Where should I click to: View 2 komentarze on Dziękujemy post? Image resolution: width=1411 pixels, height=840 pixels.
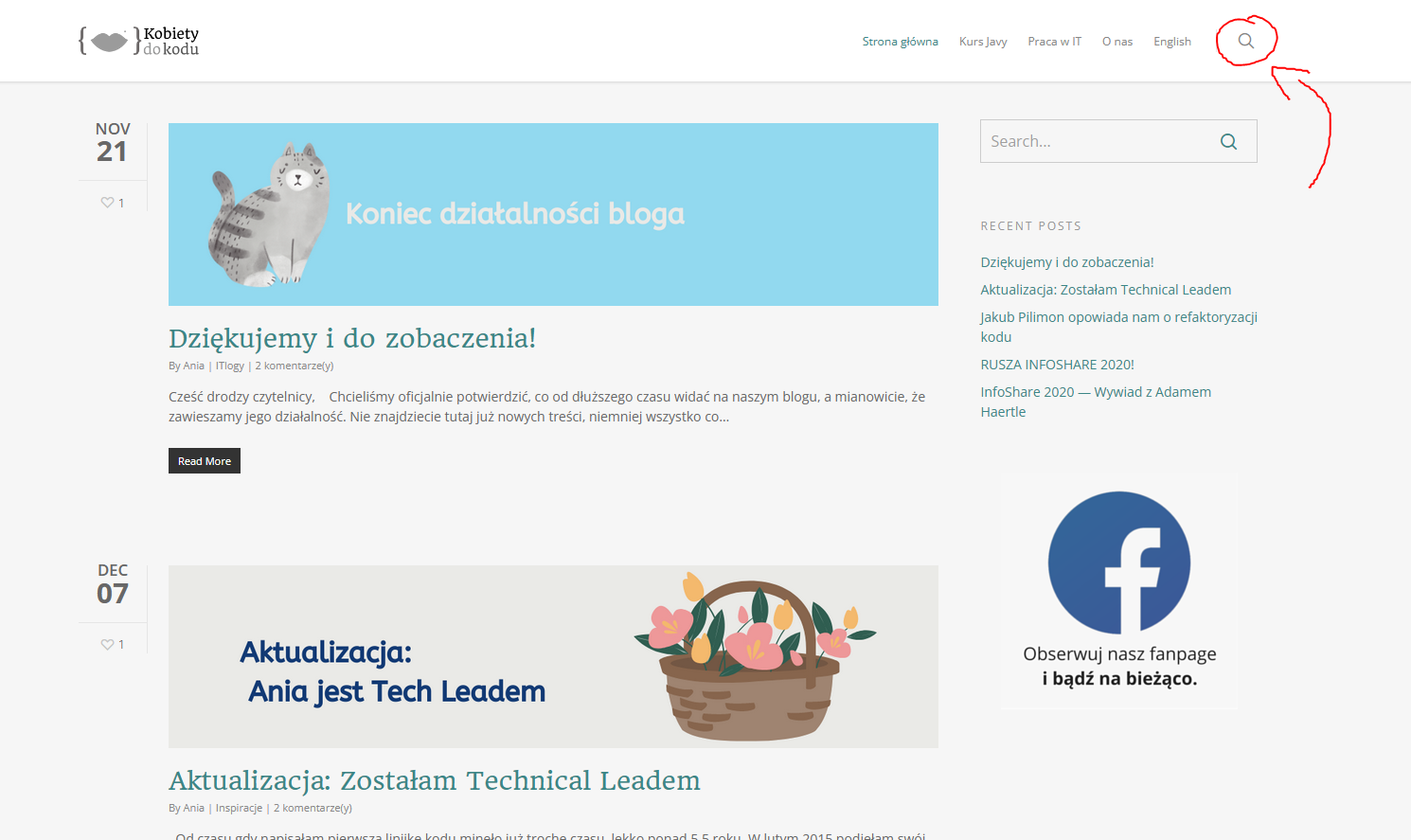click(x=295, y=366)
